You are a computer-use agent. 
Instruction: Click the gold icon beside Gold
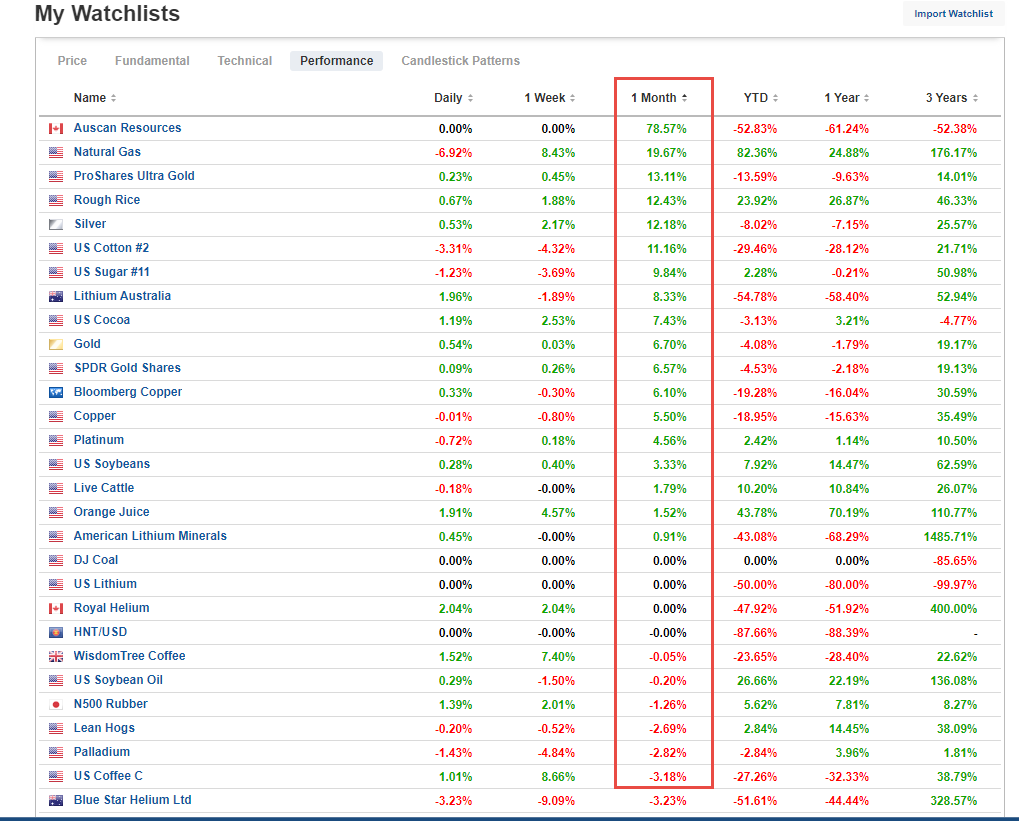56,345
